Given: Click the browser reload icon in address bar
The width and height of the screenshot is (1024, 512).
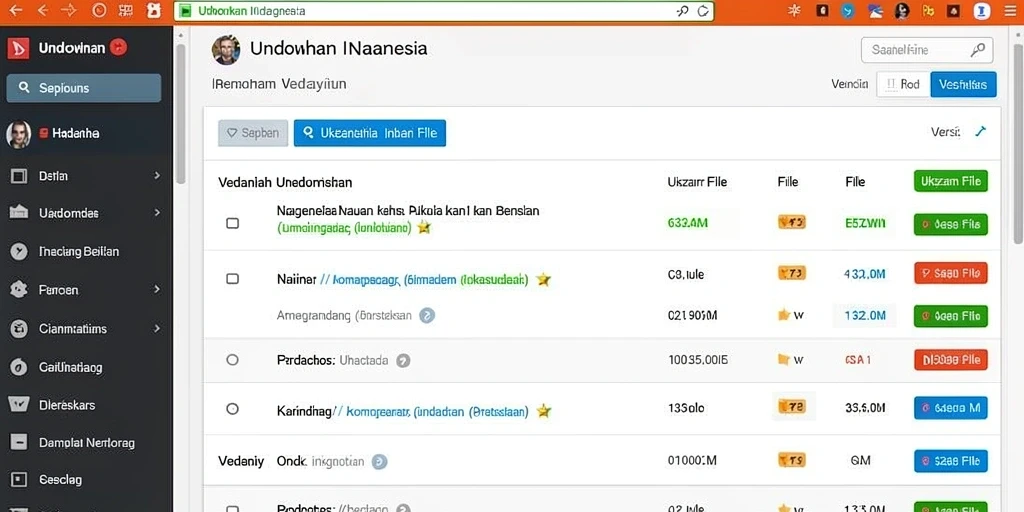Looking at the screenshot, I should coord(703,11).
